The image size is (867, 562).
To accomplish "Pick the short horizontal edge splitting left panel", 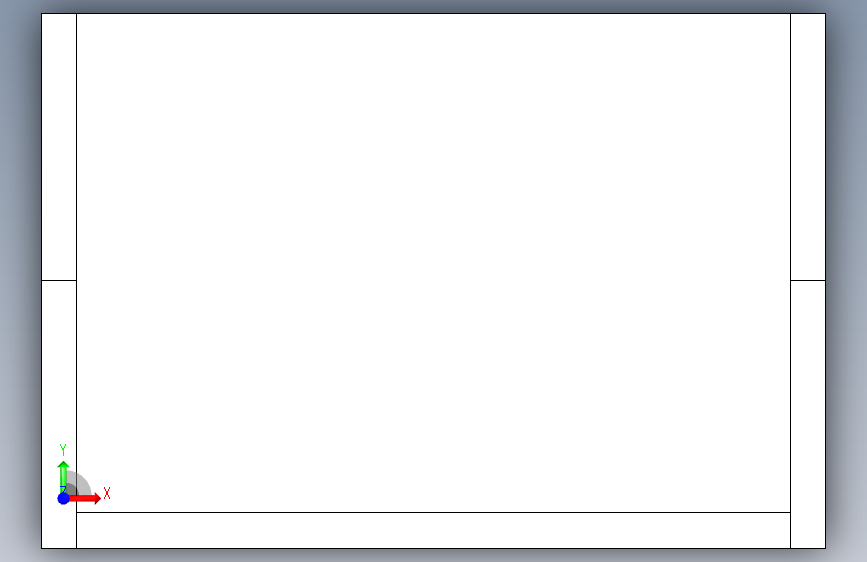I will click(59, 280).
